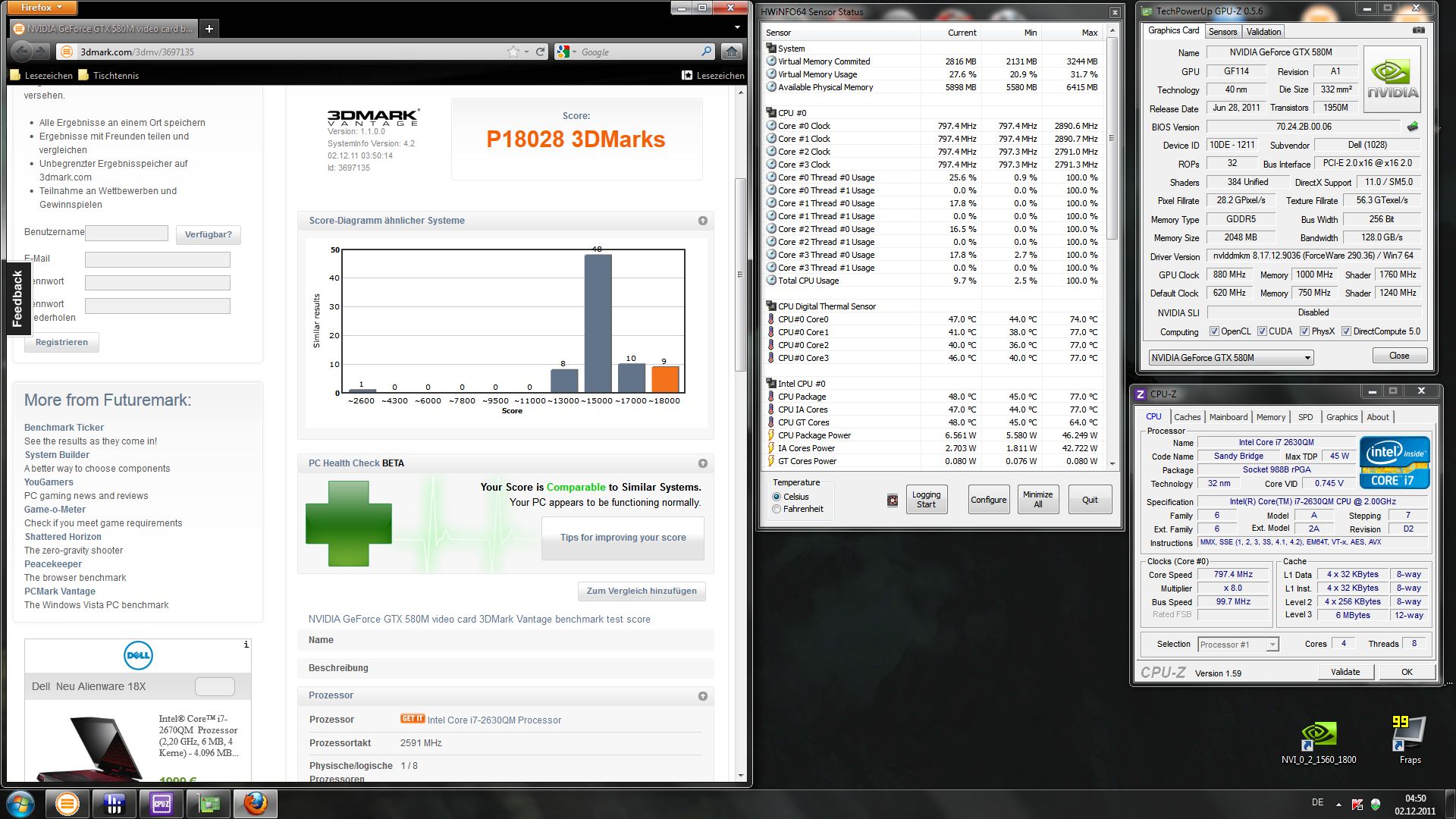
Task: Click the Firefox taskbar icon
Action: pyautogui.click(x=255, y=804)
